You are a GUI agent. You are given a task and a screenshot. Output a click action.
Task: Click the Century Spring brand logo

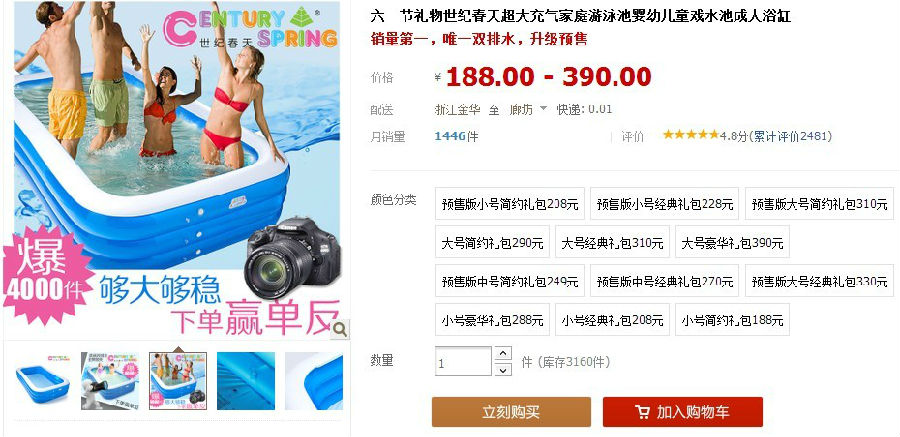250,28
